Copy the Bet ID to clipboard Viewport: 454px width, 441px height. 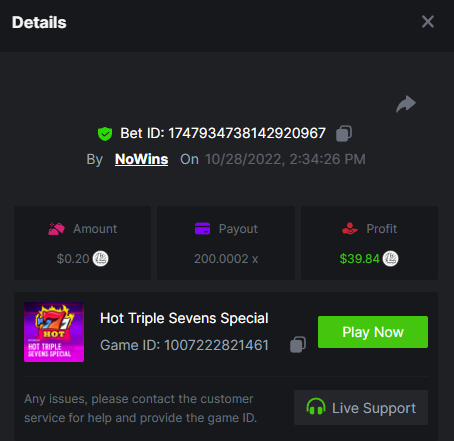tap(344, 133)
